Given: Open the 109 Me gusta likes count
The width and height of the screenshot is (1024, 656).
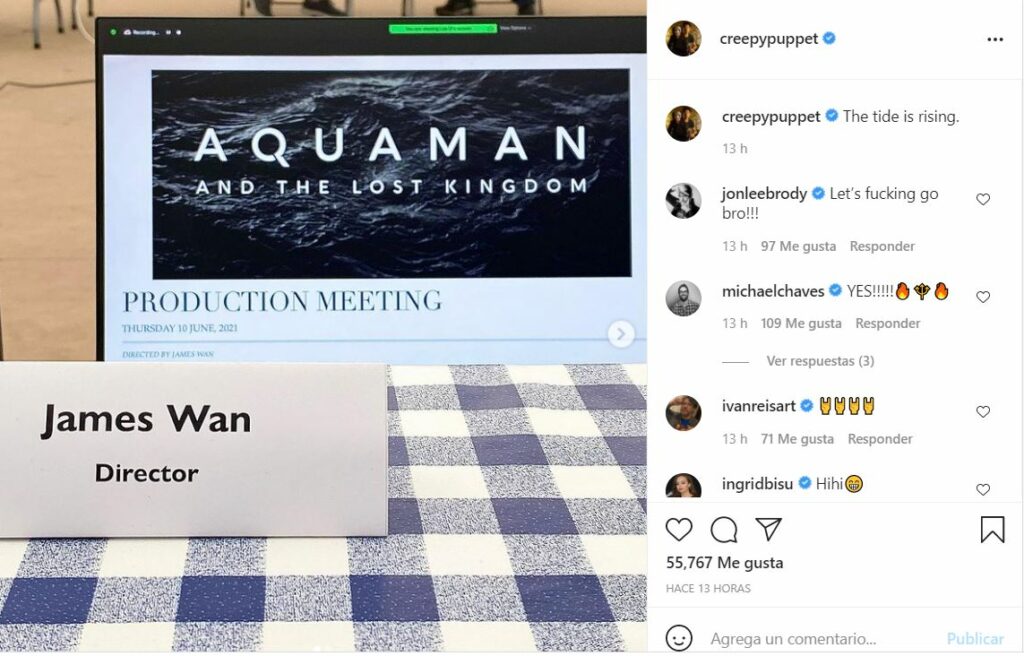Looking at the screenshot, I should (x=801, y=323).
